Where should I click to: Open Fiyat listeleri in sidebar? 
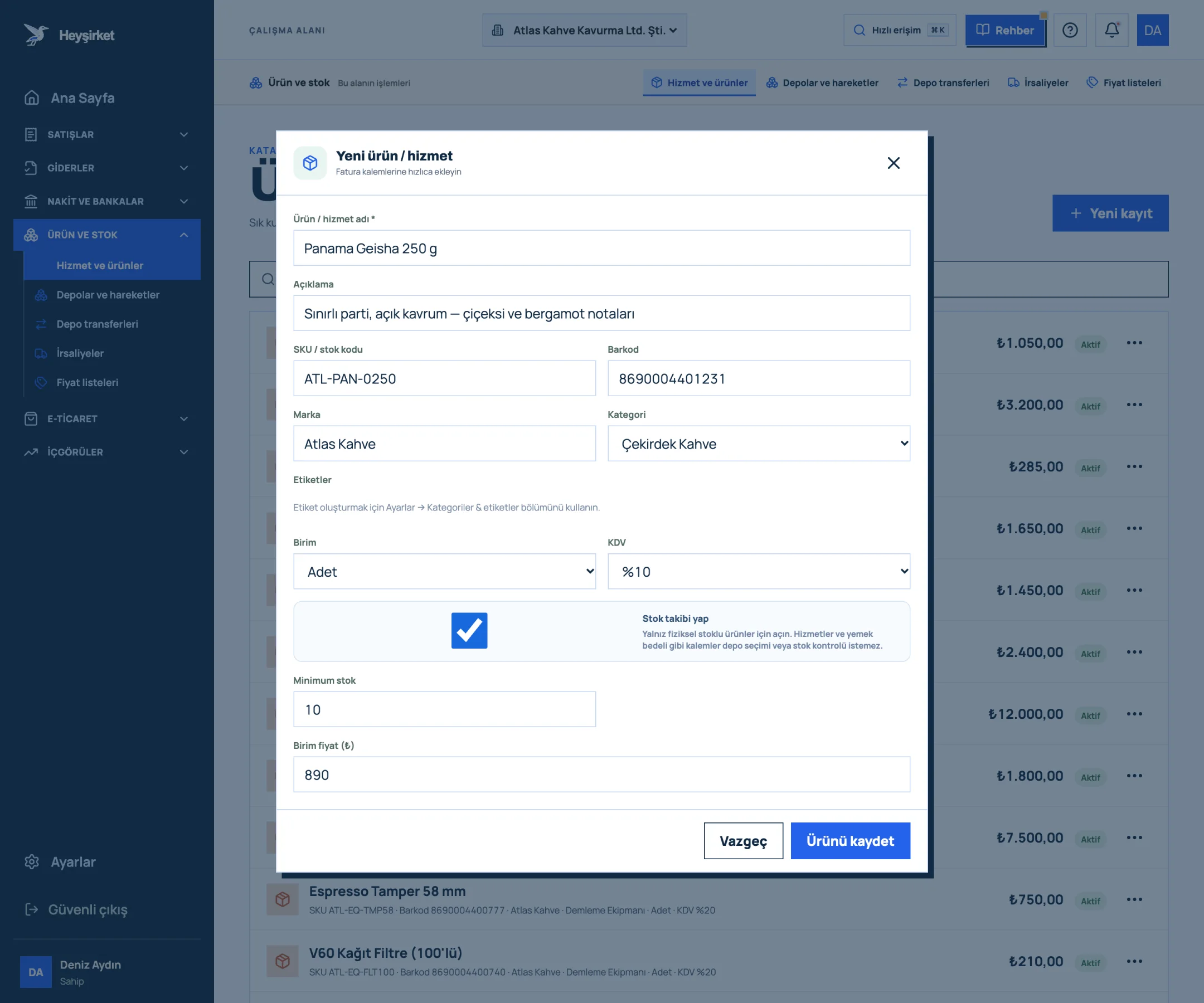click(x=112, y=382)
